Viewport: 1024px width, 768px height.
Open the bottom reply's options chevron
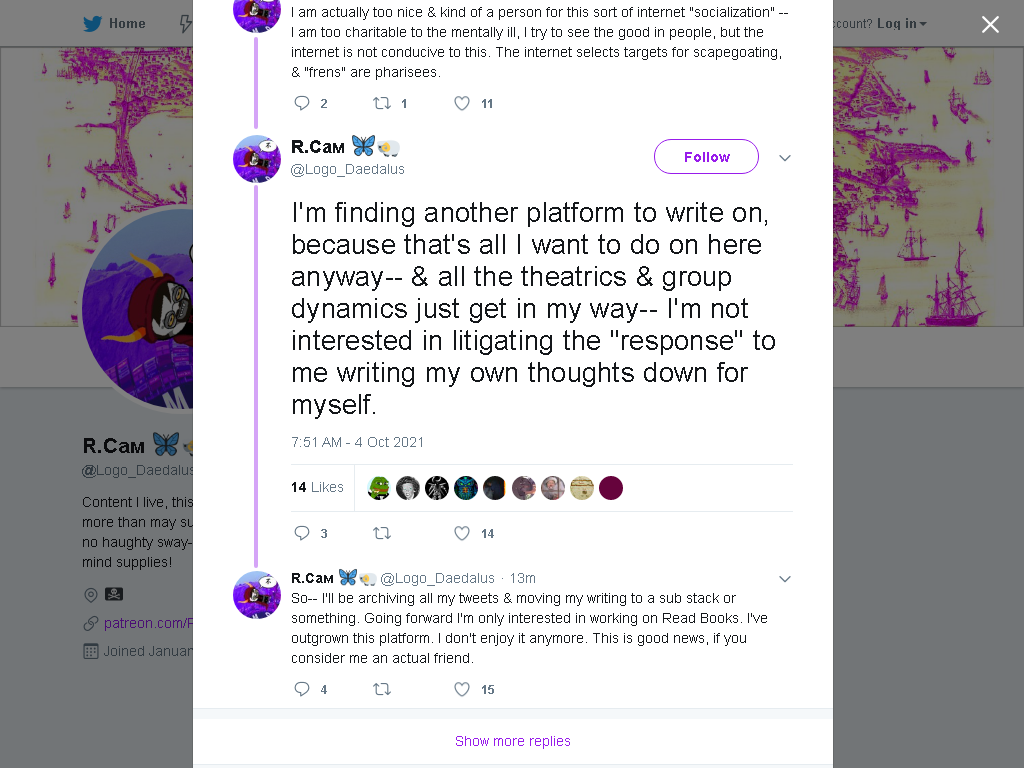tap(785, 579)
